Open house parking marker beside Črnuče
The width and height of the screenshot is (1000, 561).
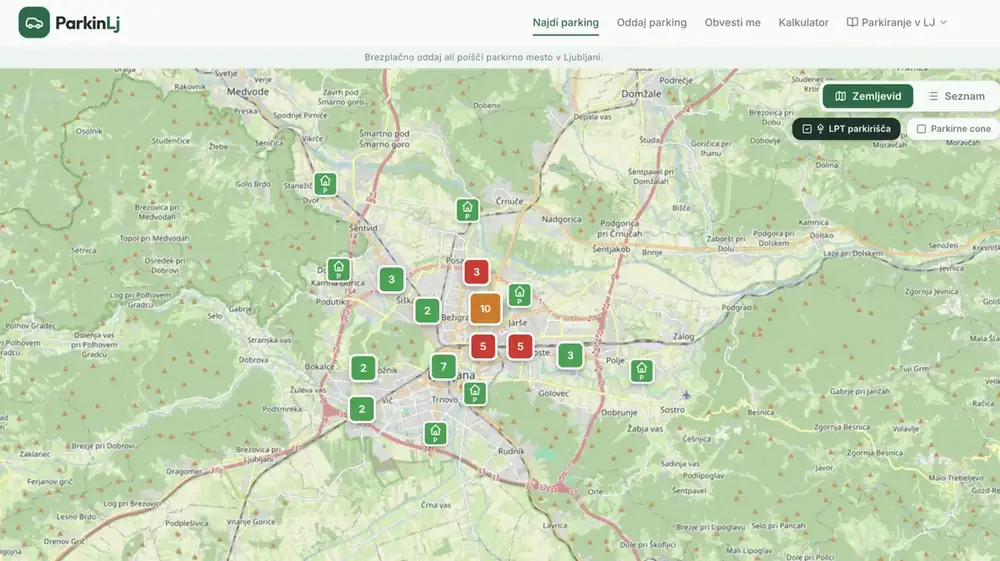pyautogui.click(x=467, y=210)
